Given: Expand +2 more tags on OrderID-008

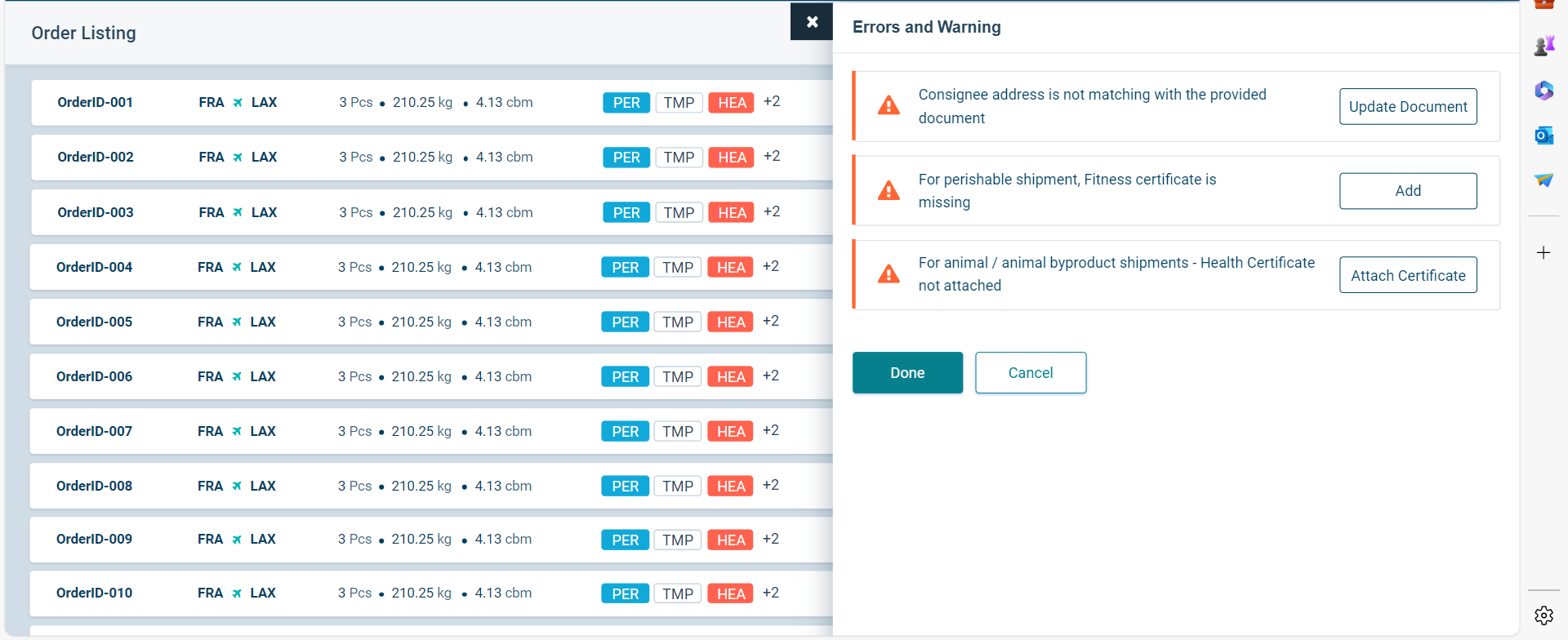Looking at the screenshot, I should (x=771, y=486).
